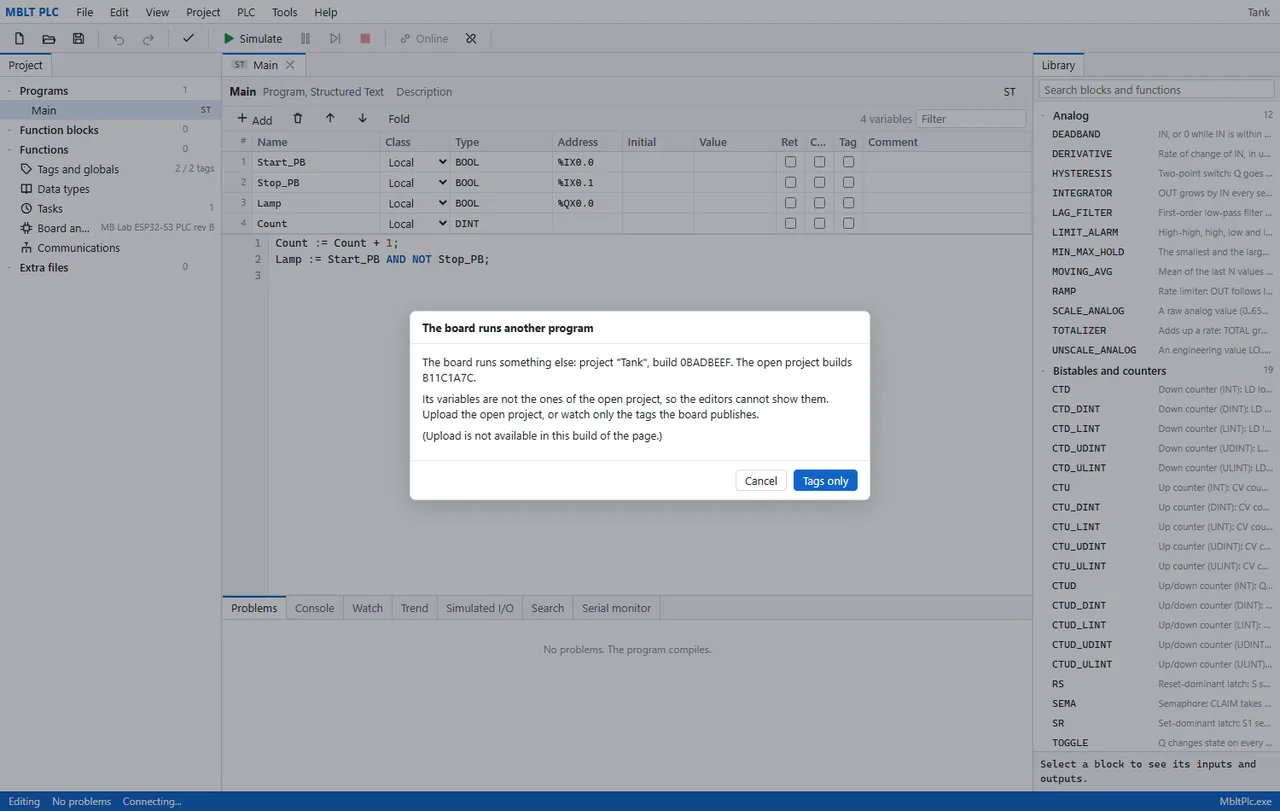This screenshot has width=1280, height=811.
Task: Redo the last undone edit
Action: [148, 39]
